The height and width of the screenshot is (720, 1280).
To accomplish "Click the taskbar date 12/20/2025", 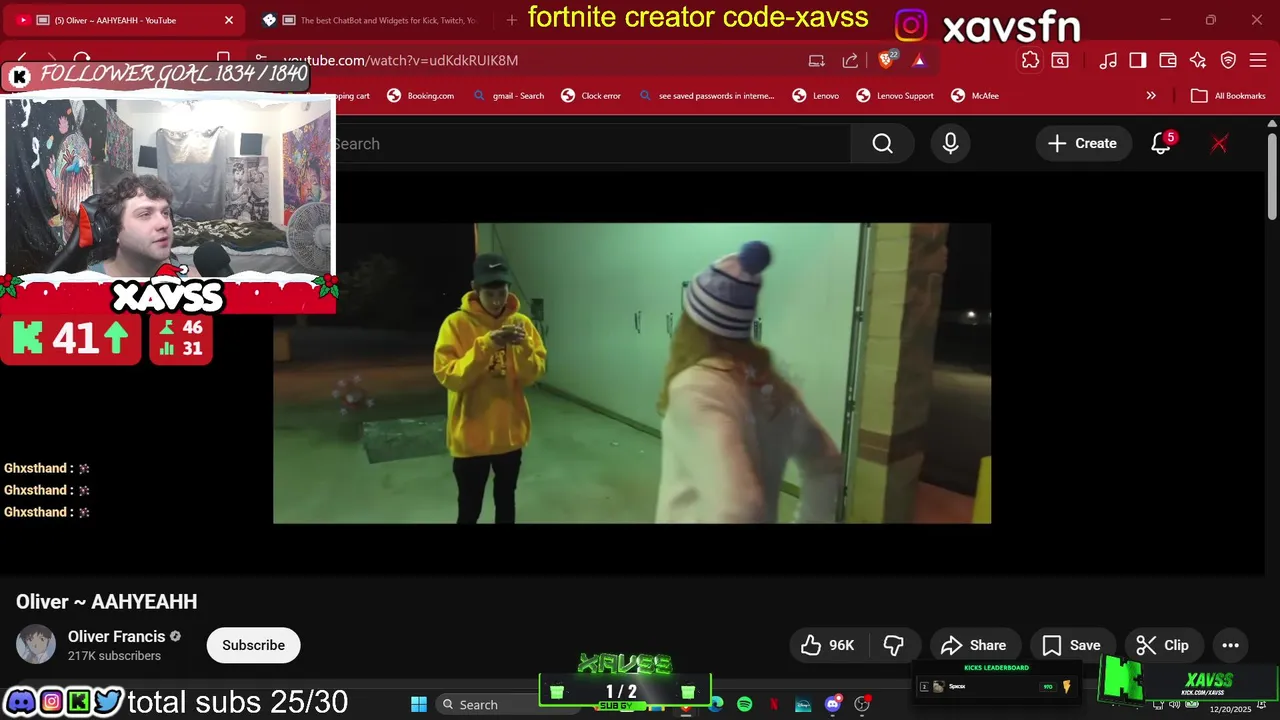I will [1230, 709].
